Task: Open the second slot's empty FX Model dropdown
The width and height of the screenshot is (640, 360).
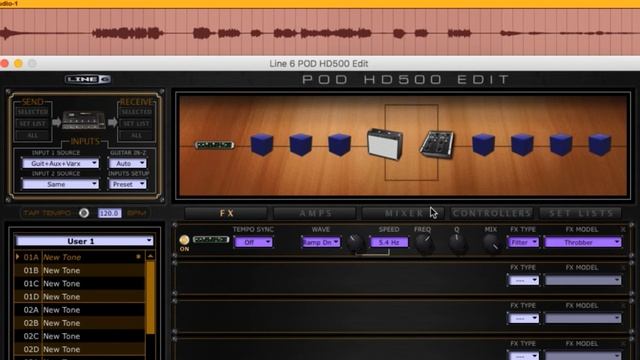Action: tap(583, 280)
